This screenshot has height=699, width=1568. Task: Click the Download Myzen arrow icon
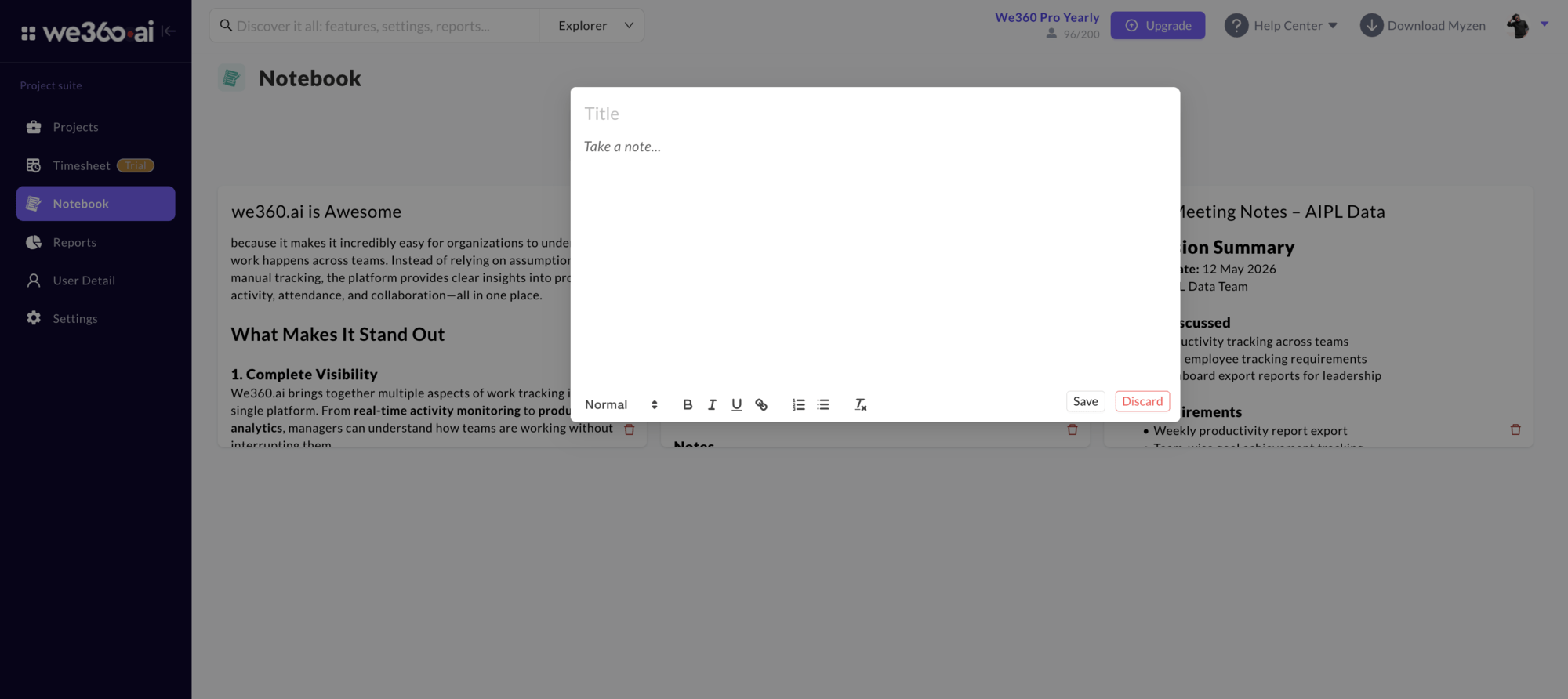[1371, 26]
